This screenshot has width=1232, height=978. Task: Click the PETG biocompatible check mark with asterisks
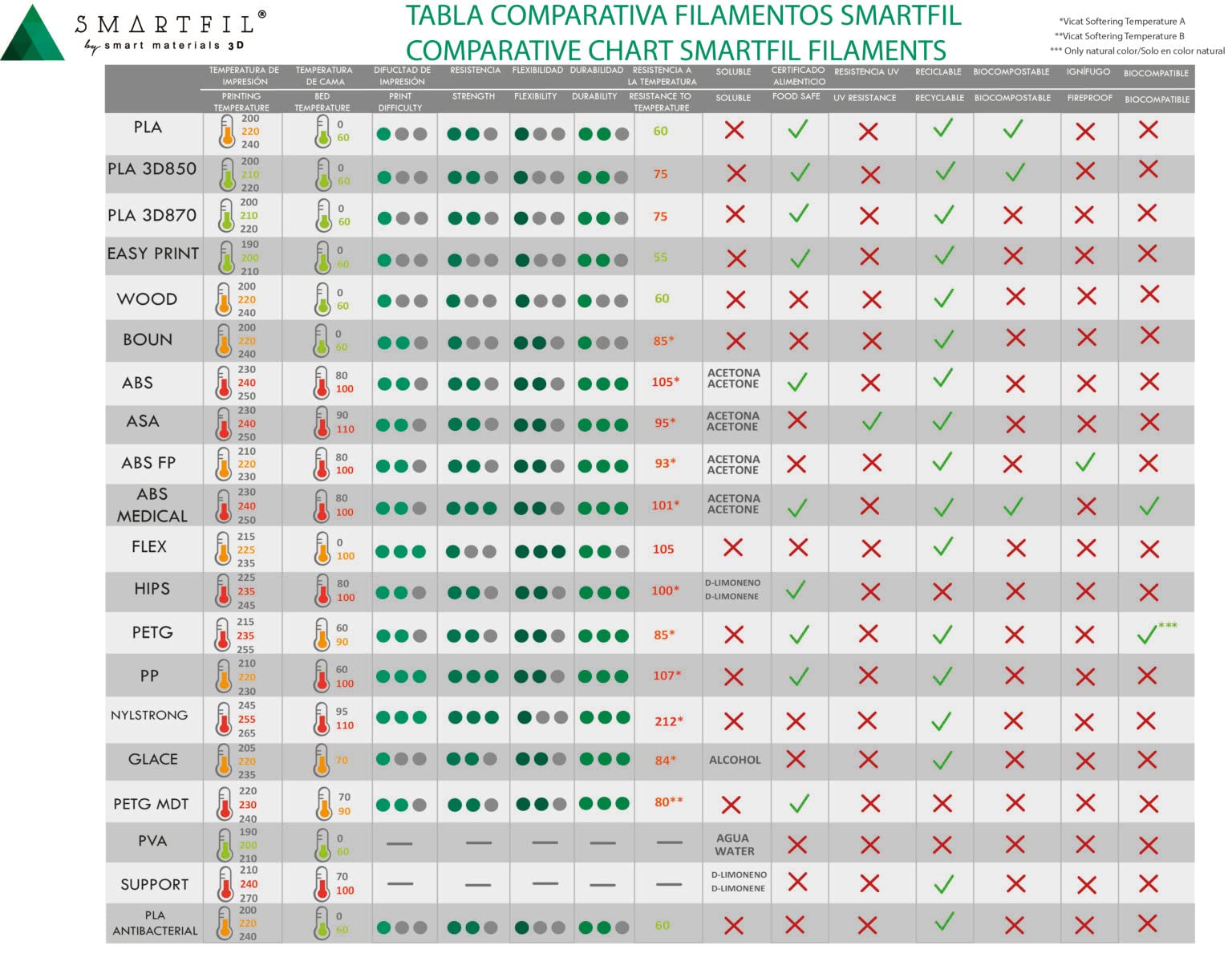point(1149,635)
